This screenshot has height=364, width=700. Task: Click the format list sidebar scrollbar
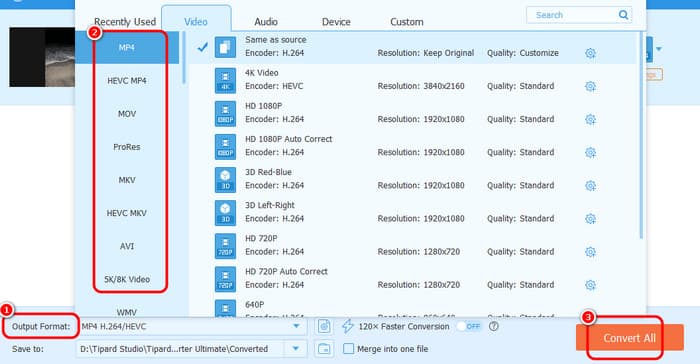(x=183, y=57)
